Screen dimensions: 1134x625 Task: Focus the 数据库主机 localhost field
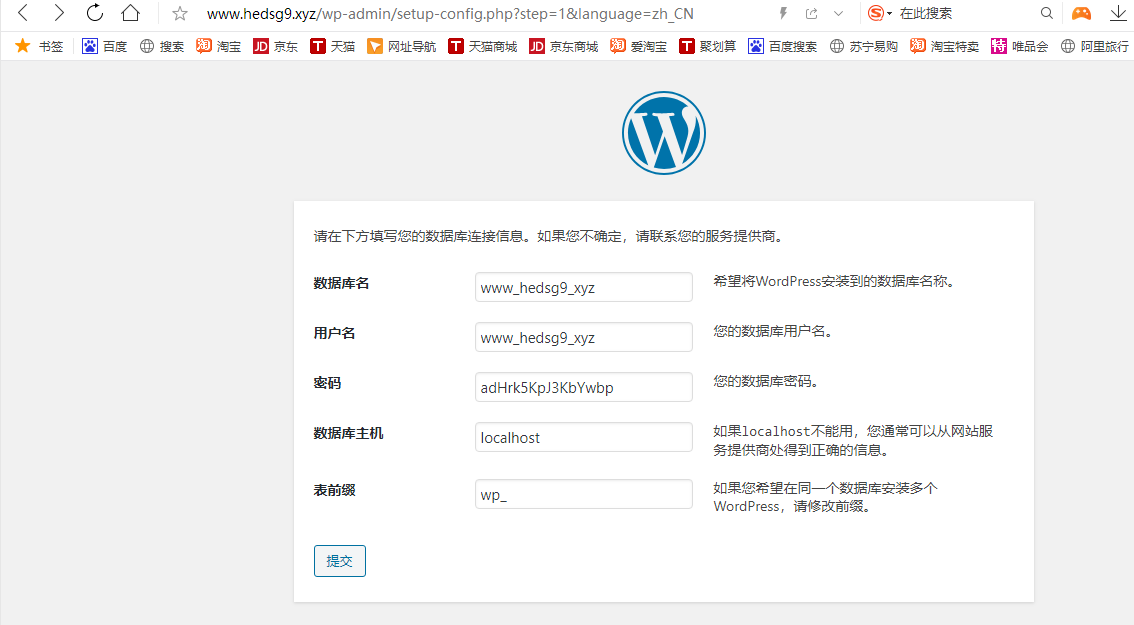pos(584,437)
